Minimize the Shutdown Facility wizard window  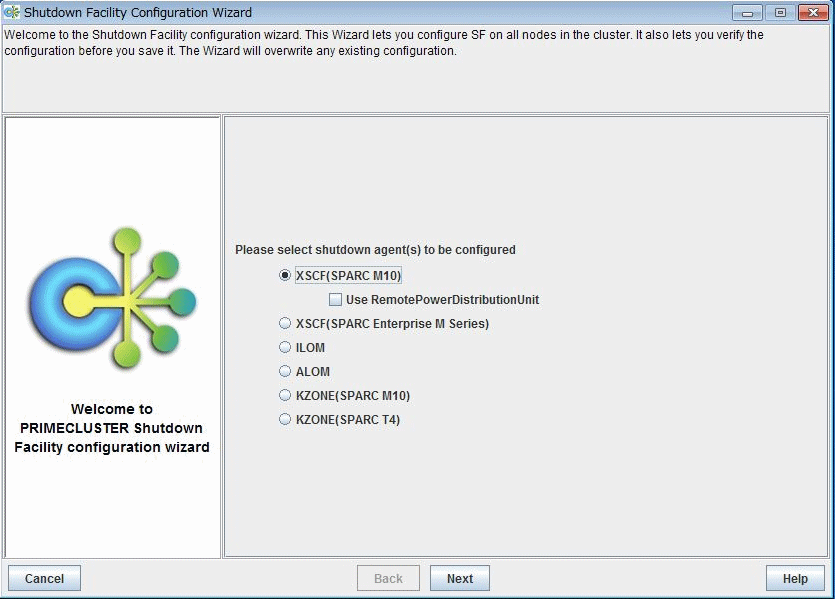pyautogui.click(x=747, y=12)
